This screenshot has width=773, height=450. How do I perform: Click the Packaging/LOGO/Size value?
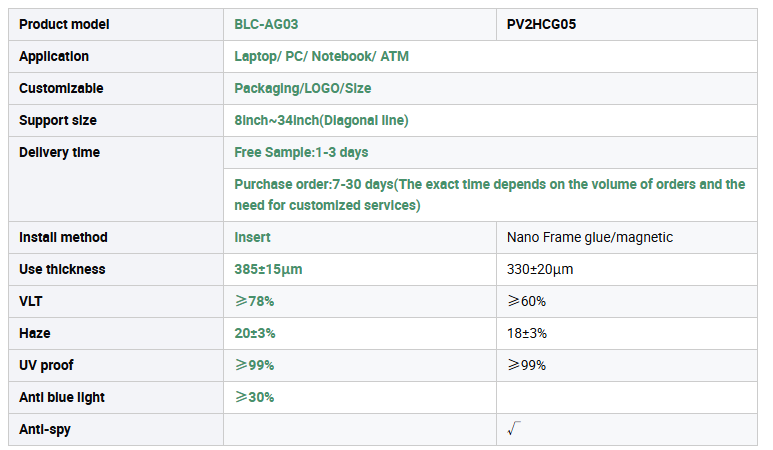[x=302, y=88]
